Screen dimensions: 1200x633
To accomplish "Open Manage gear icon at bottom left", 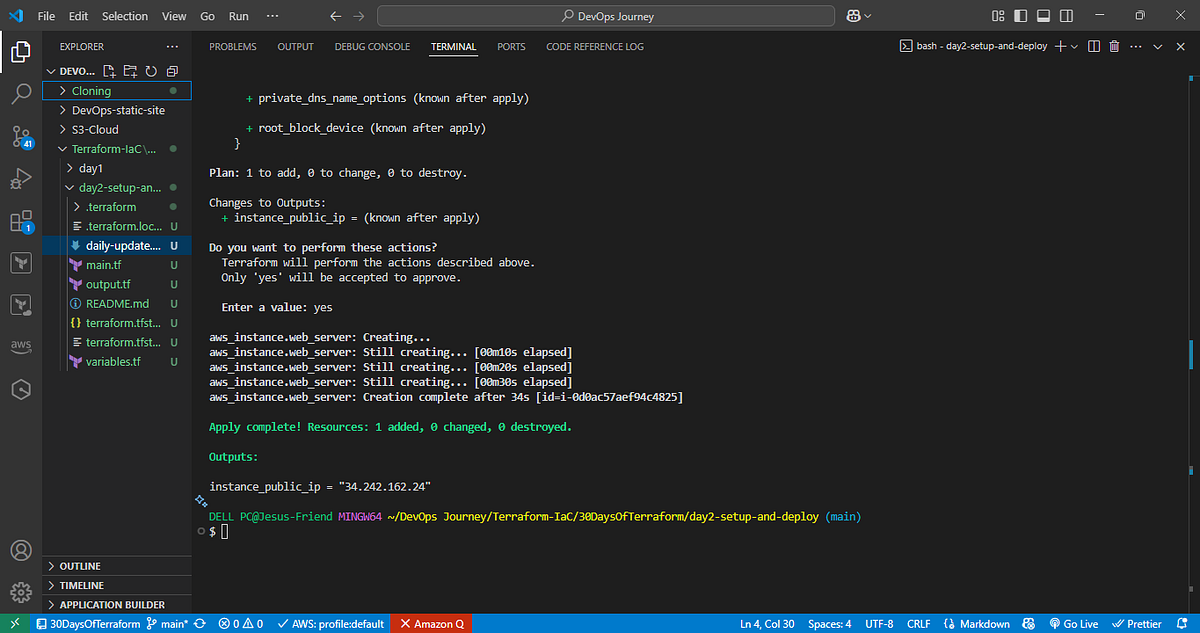I will click(21, 592).
